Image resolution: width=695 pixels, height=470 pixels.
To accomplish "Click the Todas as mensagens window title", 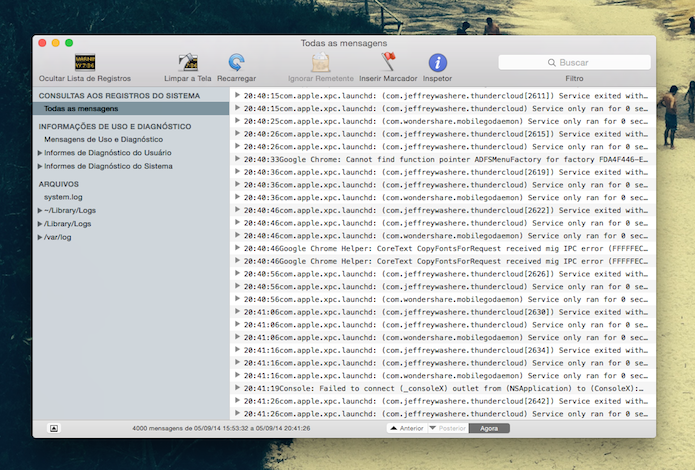I will 344,43.
